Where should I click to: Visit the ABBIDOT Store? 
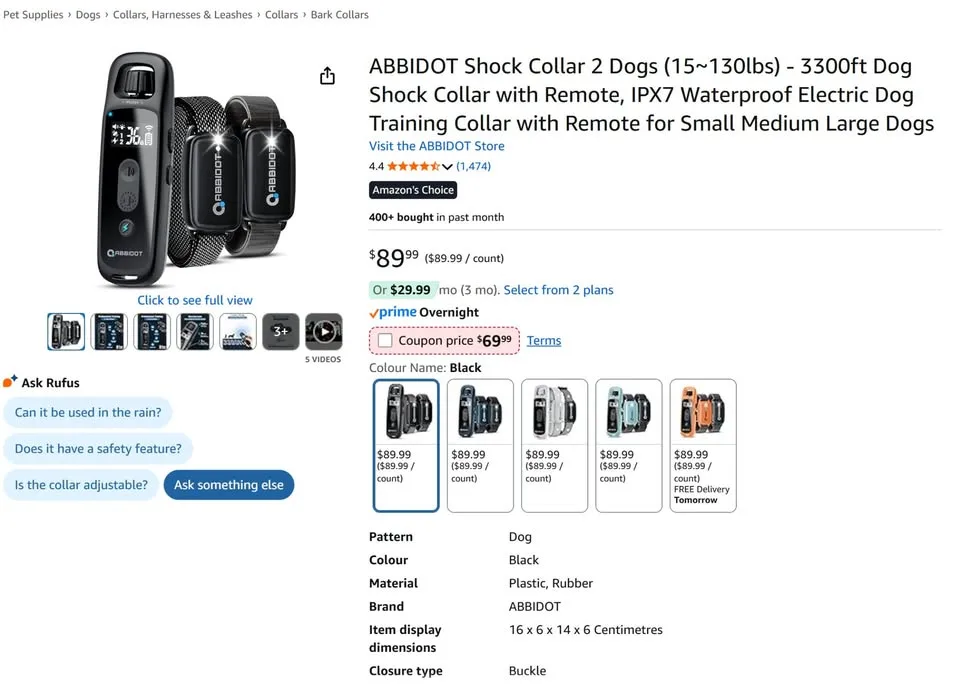[x=435, y=146]
